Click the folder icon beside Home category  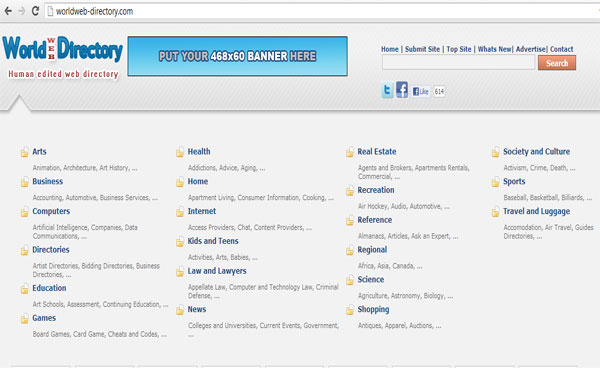tap(180, 182)
